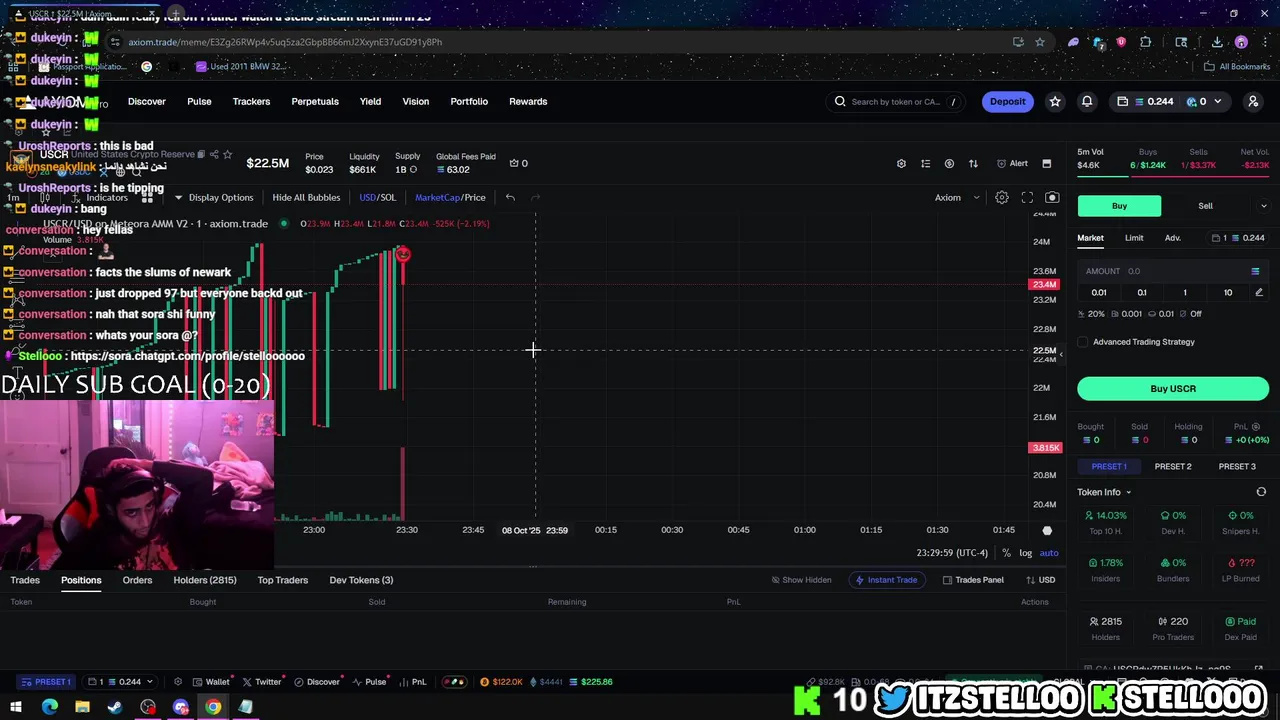Open the chart timezone 23:29:59 (UTC-4) selector
1280x720 pixels.
[x=952, y=553]
